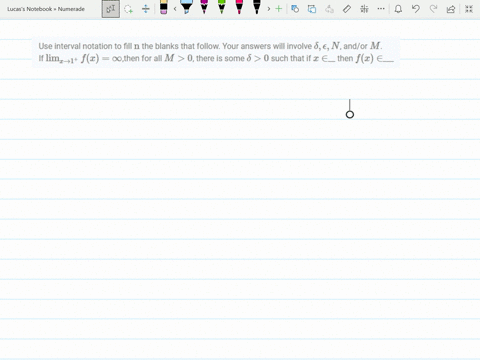Open the ruler tool
Viewport: 480px width, 360px height.
(x=347, y=9)
